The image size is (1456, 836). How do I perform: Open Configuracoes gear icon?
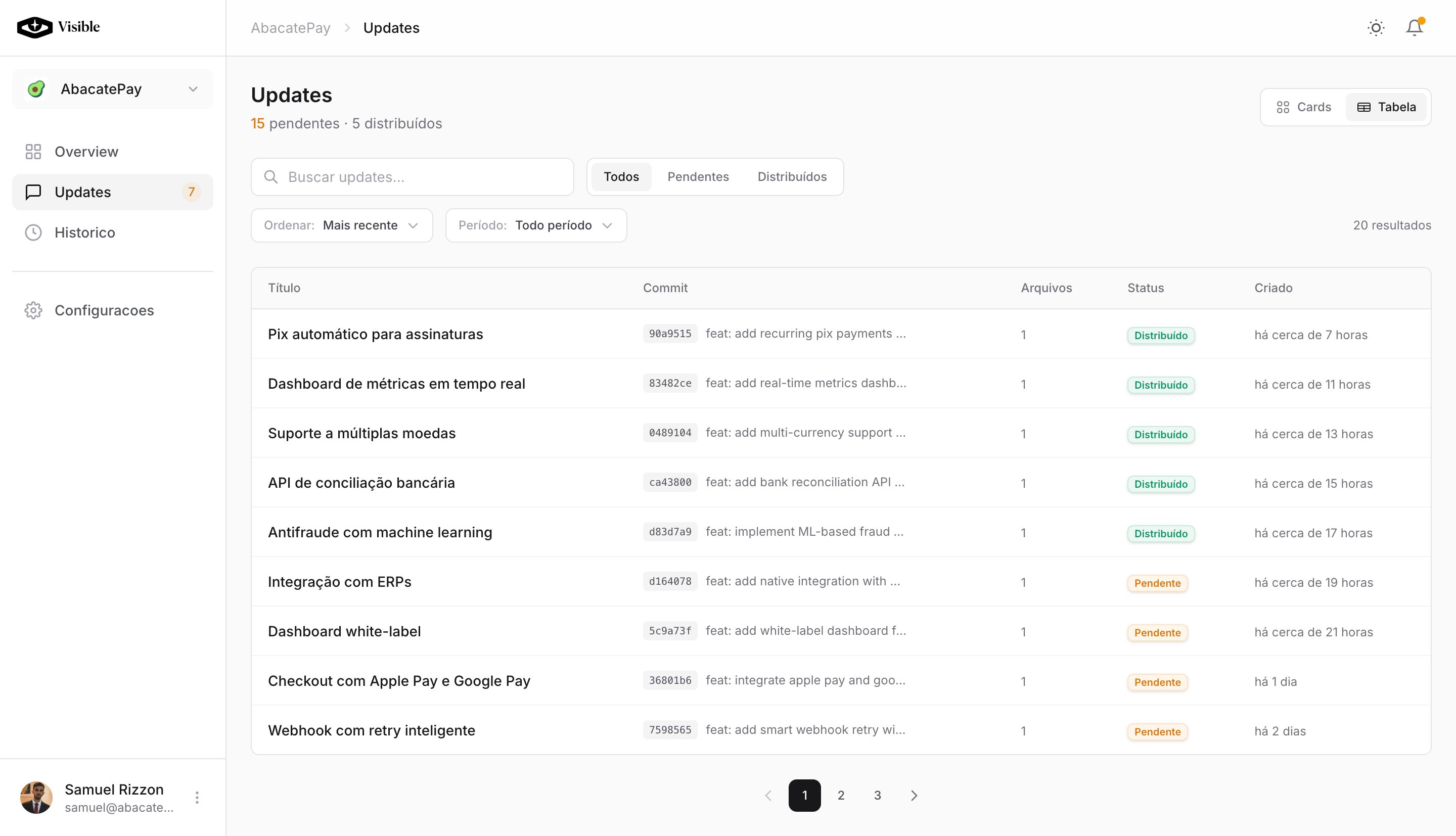point(33,310)
